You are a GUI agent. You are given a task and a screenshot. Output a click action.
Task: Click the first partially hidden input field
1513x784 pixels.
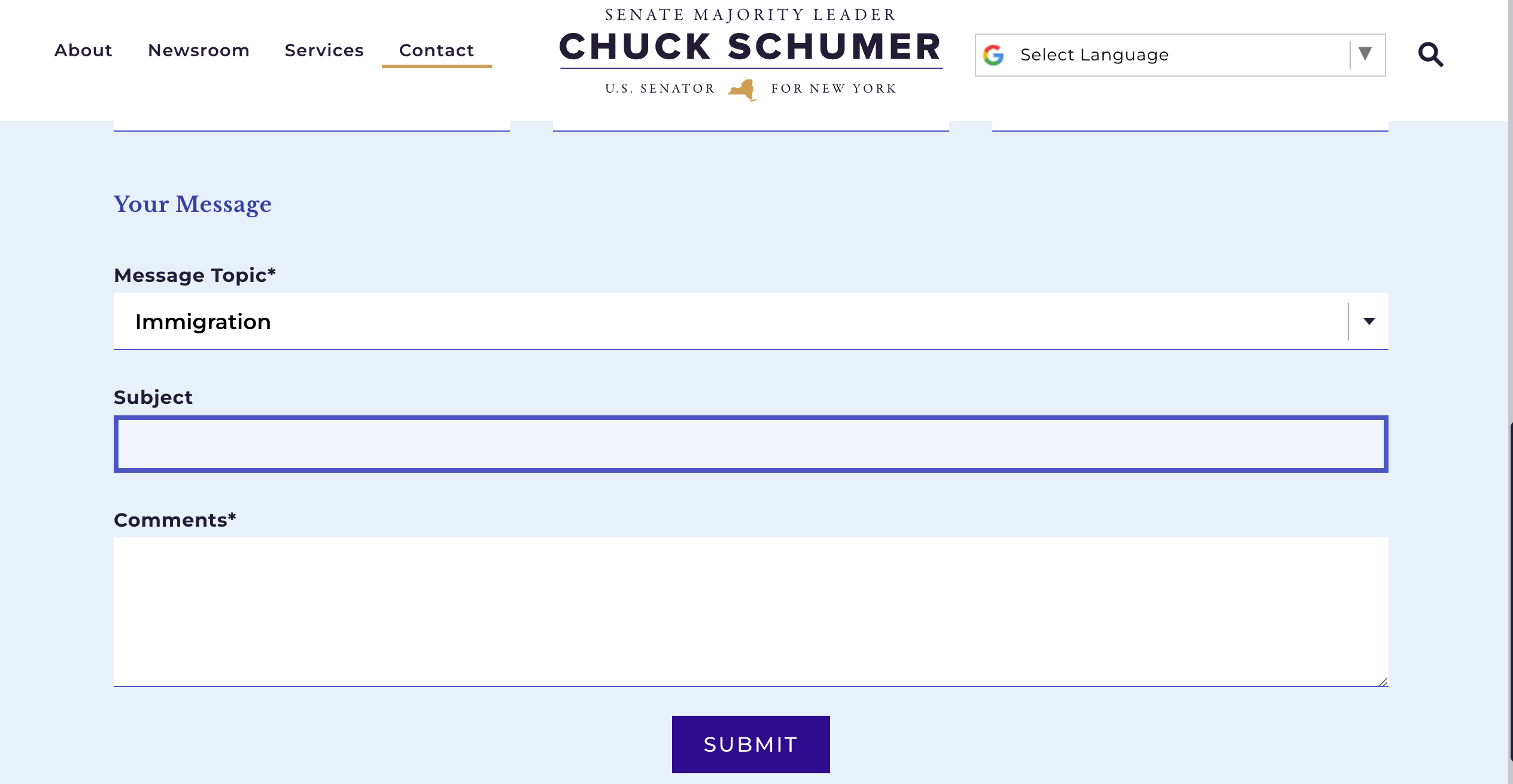pyautogui.click(x=312, y=126)
